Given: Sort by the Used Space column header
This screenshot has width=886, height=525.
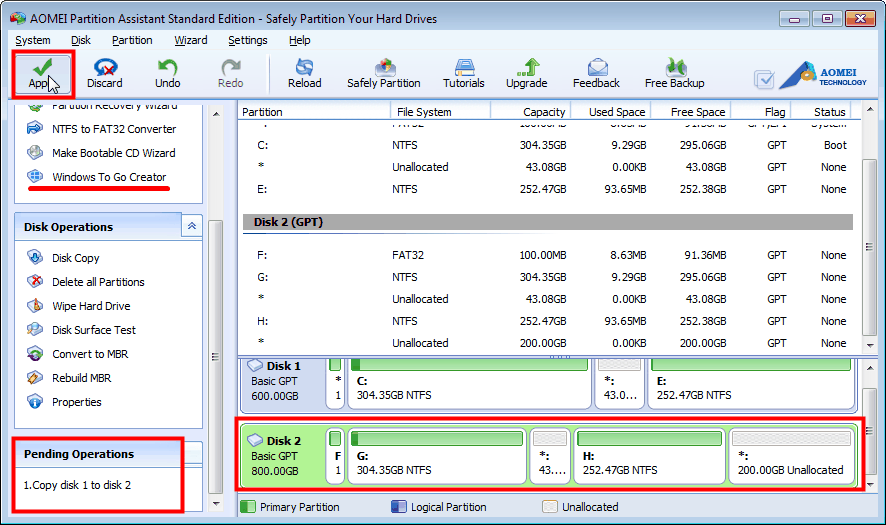Looking at the screenshot, I should pyautogui.click(x=611, y=111).
